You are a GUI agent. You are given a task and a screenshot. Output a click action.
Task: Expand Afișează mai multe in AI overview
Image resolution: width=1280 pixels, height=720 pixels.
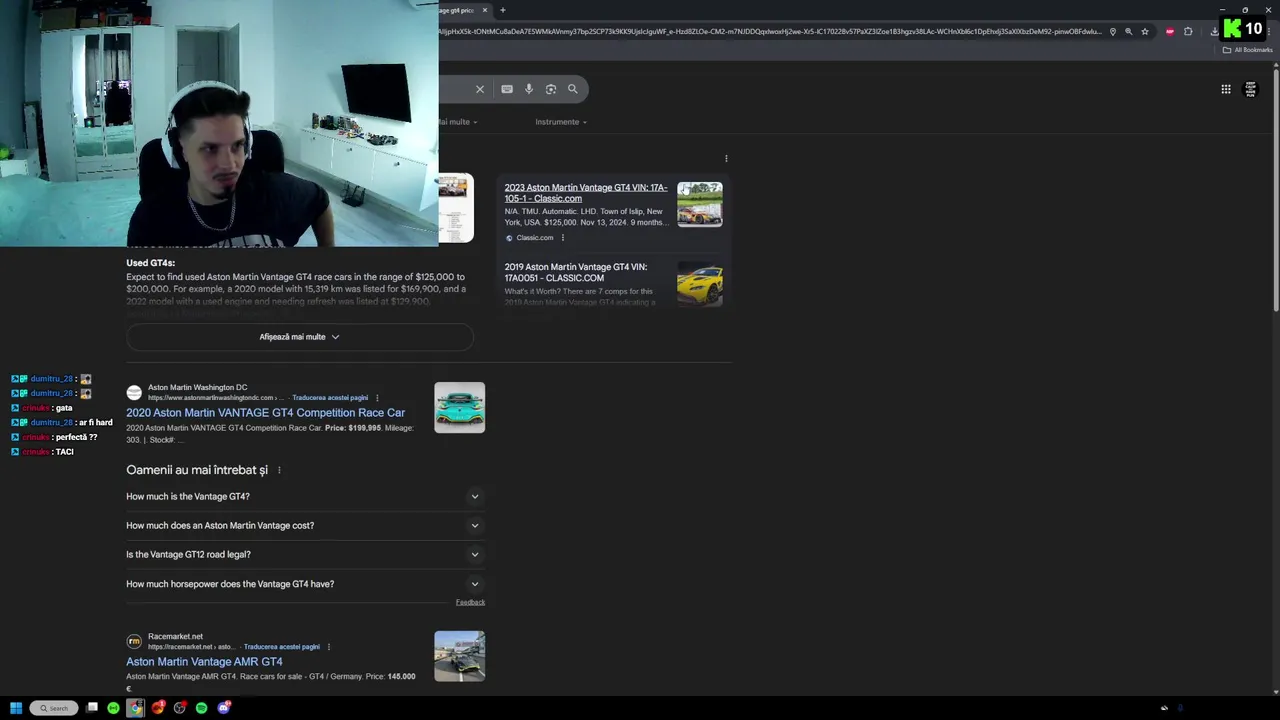point(300,337)
